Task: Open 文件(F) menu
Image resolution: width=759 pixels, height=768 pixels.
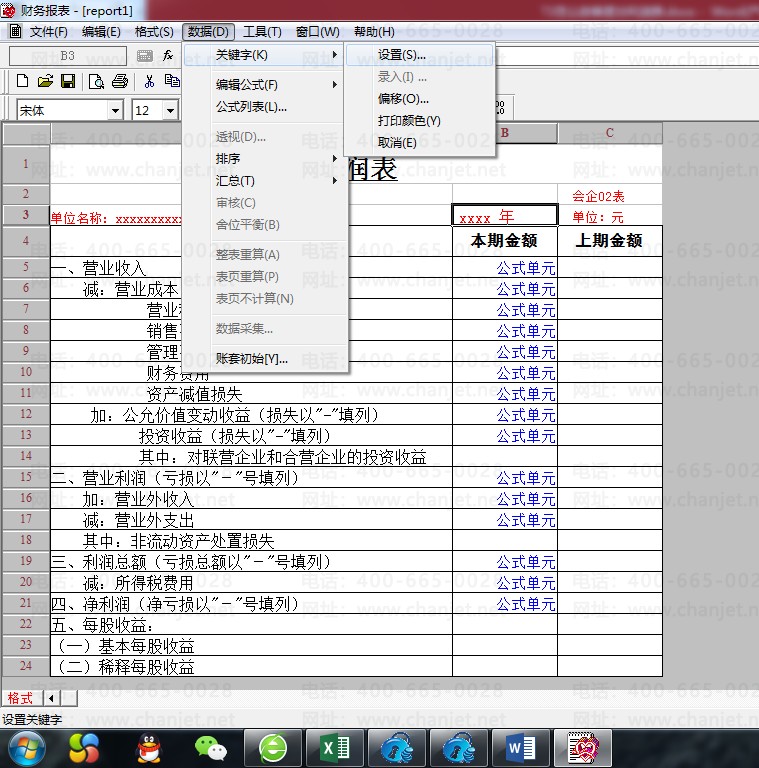Action: 48,32
